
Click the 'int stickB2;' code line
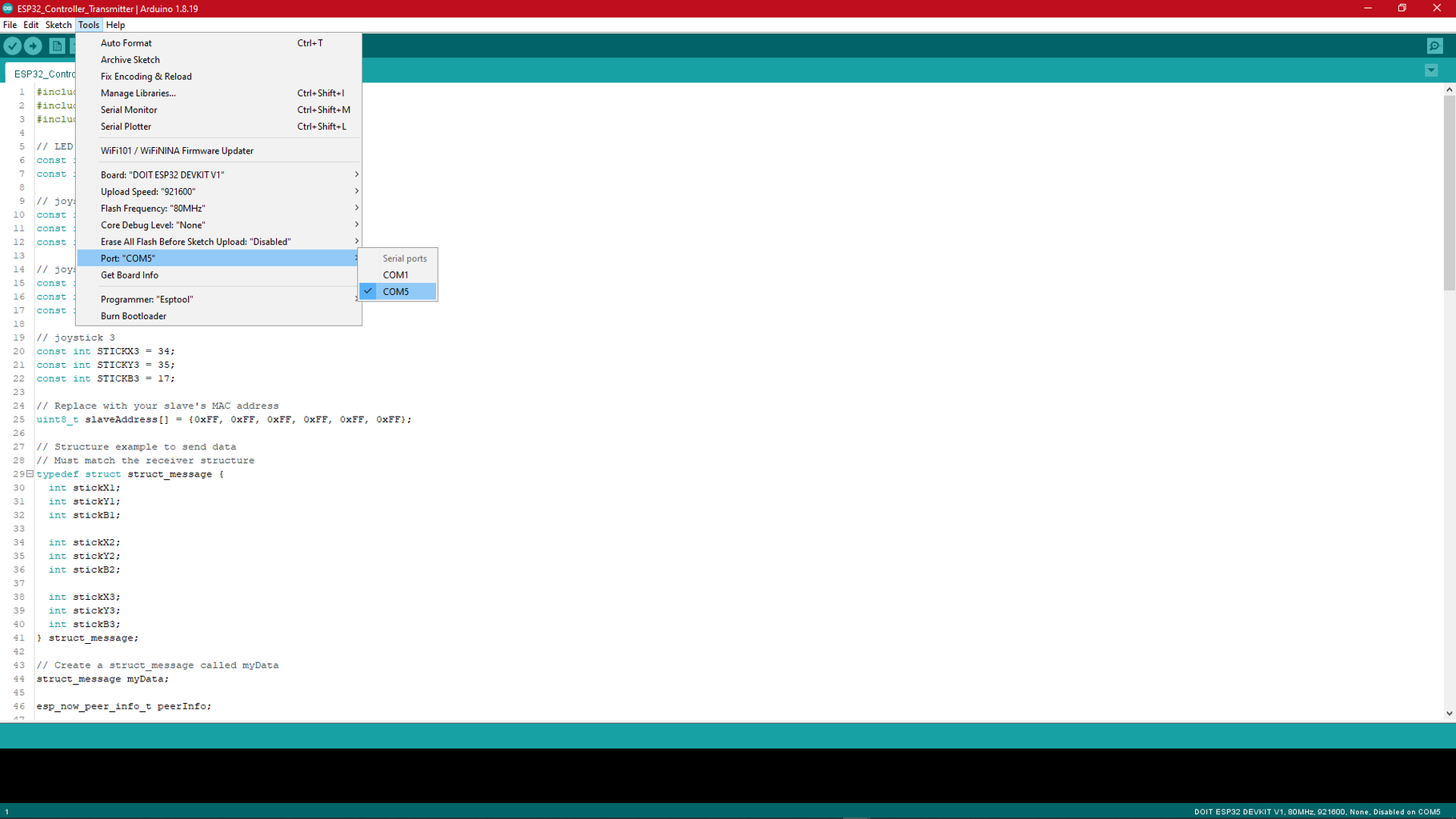pyautogui.click(x=84, y=569)
